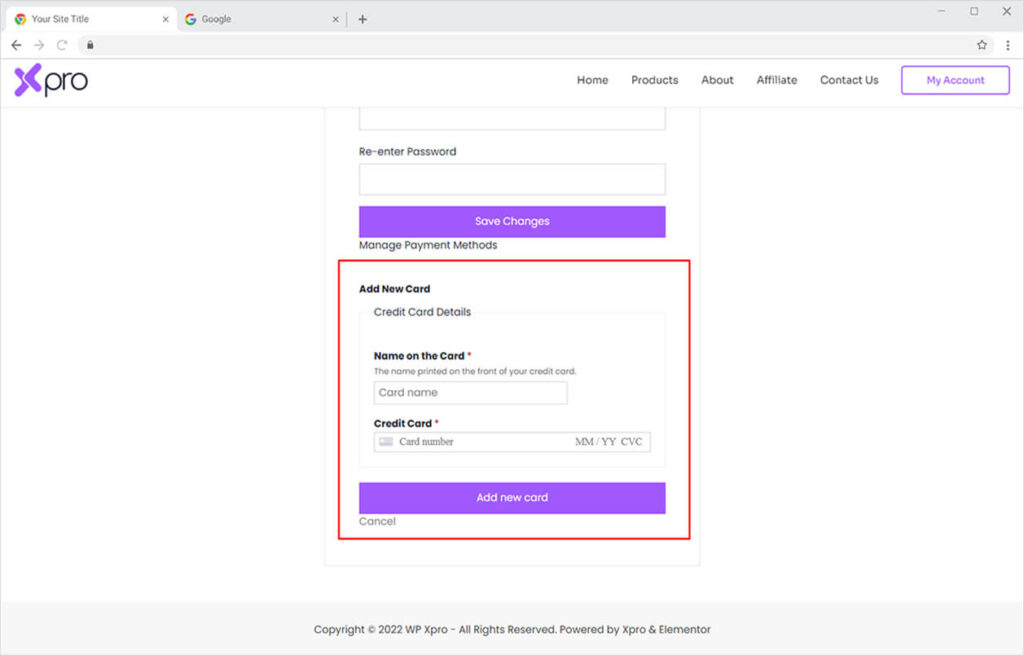Screen dimensions: 1024x655
Task: Navigate to Affiliate in header
Action: coord(777,80)
